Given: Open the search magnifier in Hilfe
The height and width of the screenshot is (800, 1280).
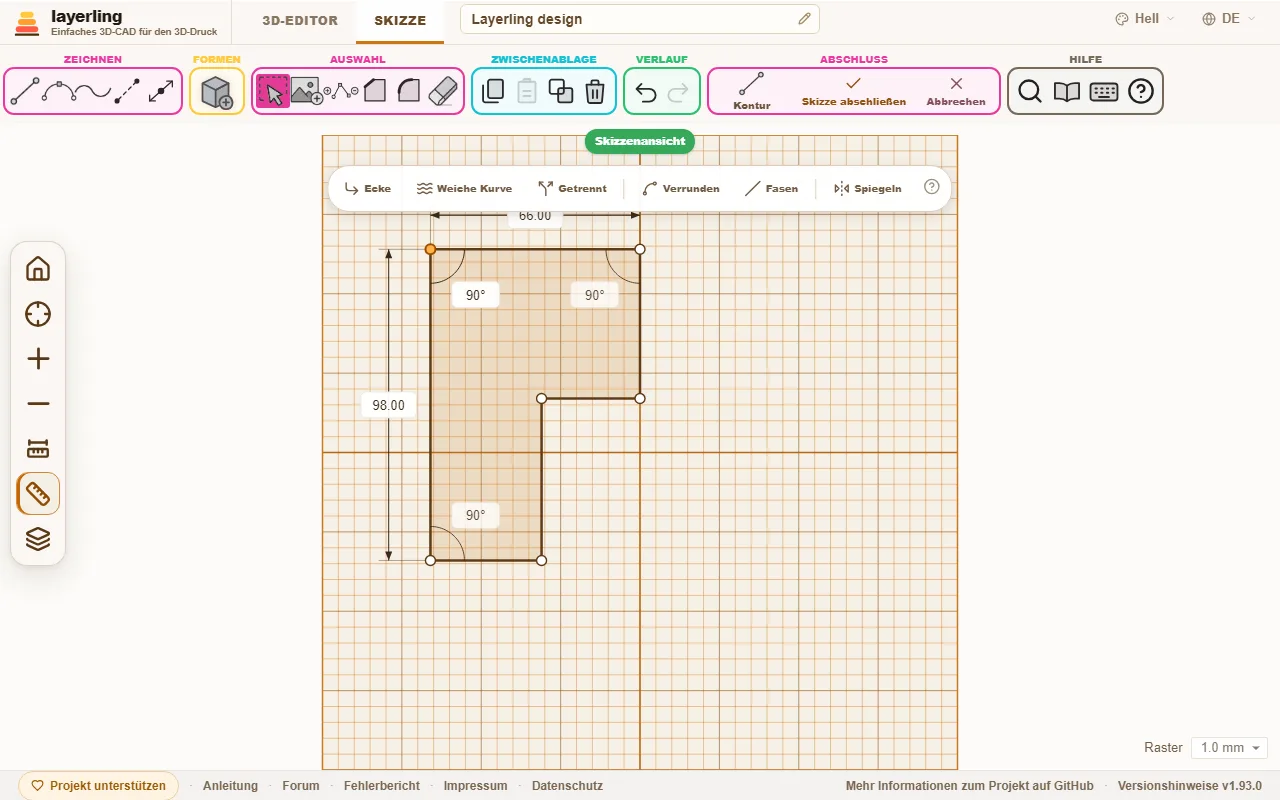Looking at the screenshot, I should pos(1030,92).
